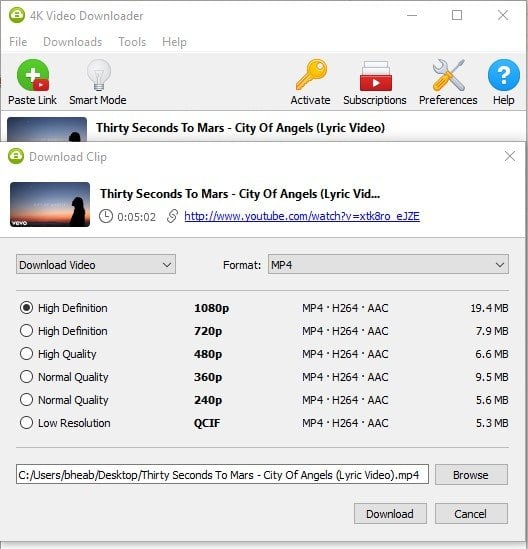Screen dimensions: 528x549
Task: Click the Download Clip dialog logo icon
Action: point(16,156)
